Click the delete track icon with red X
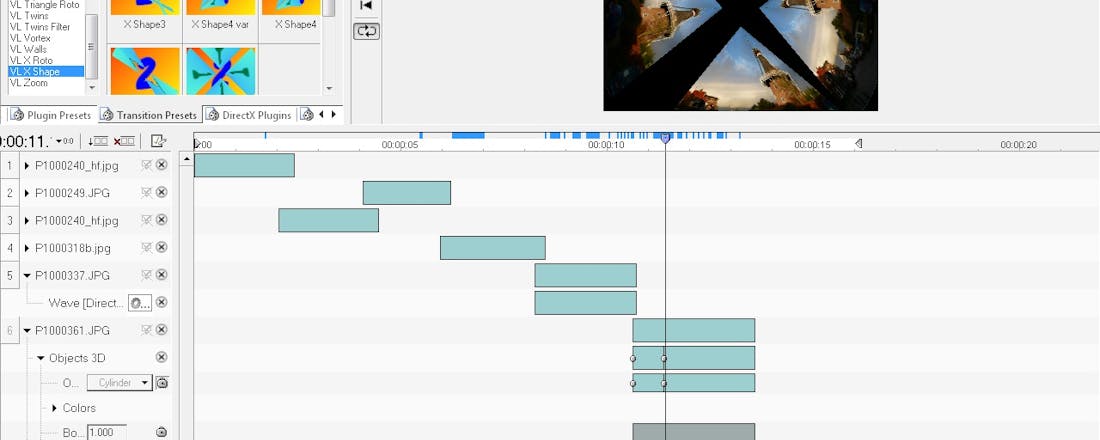 tap(124, 141)
